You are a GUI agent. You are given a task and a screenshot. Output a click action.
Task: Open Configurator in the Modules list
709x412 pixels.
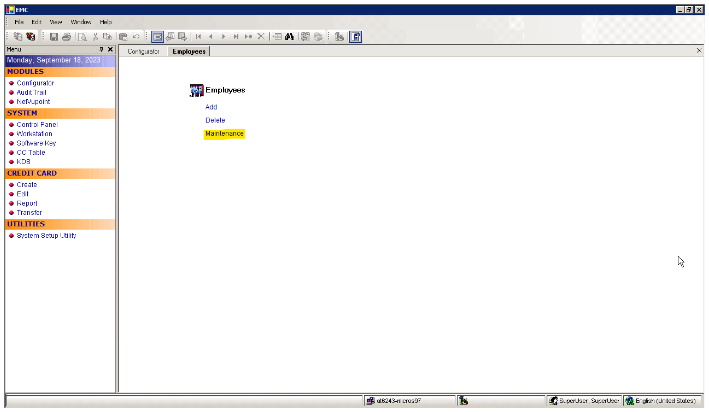[x=35, y=83]
